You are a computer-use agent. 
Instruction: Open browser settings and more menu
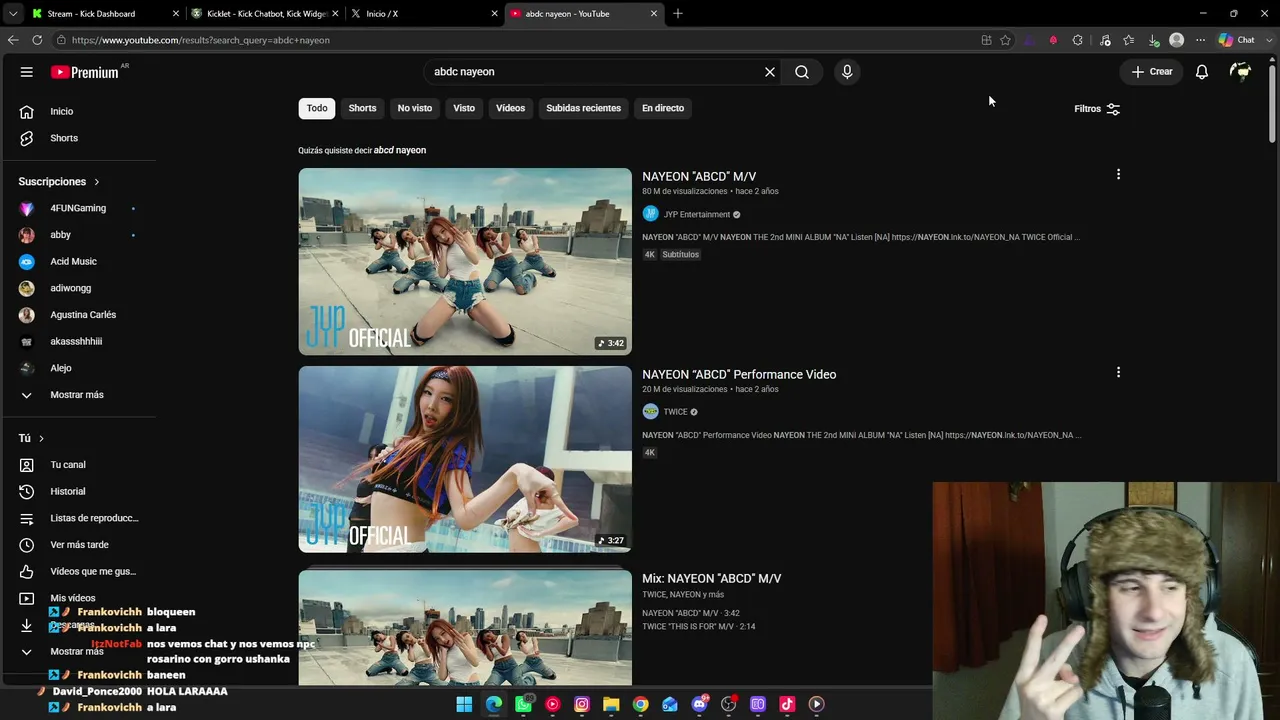pos(1200,40)
